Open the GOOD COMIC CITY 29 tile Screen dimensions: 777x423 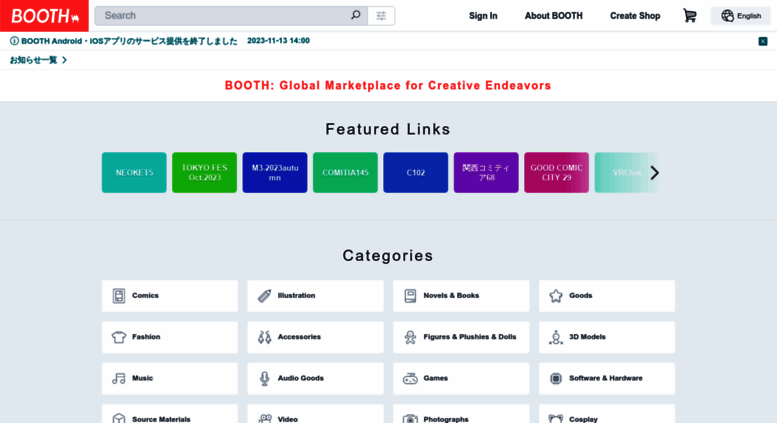click(x=556, y=173)
